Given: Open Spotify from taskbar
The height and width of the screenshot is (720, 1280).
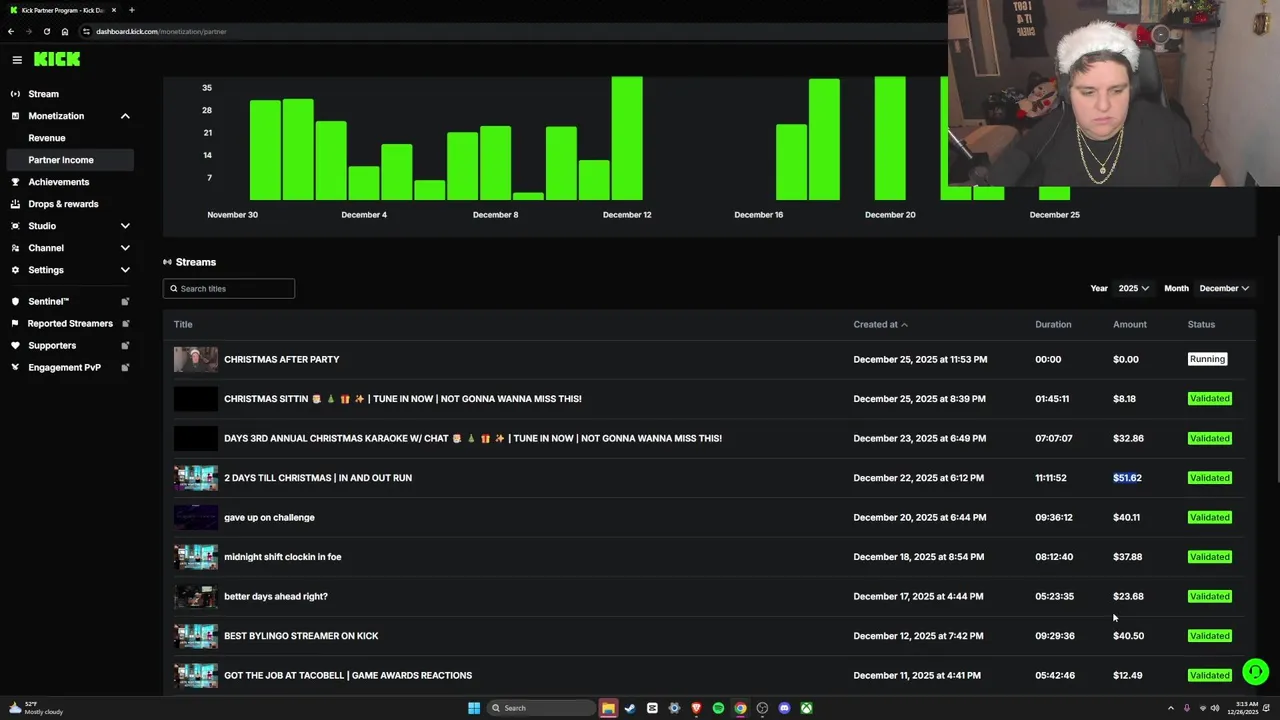Looking at the screenshot, I should pyautogui.click(x=718, y=708).
